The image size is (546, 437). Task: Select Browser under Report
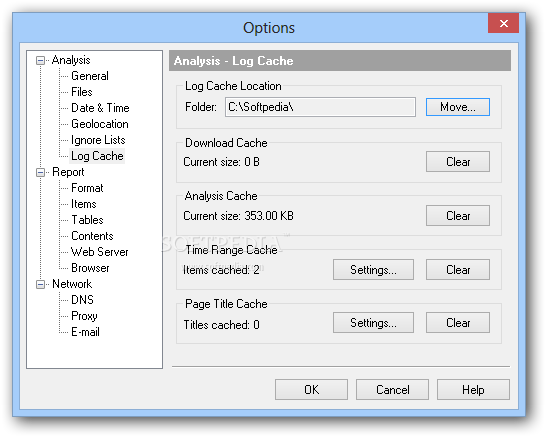coord(90,268)
